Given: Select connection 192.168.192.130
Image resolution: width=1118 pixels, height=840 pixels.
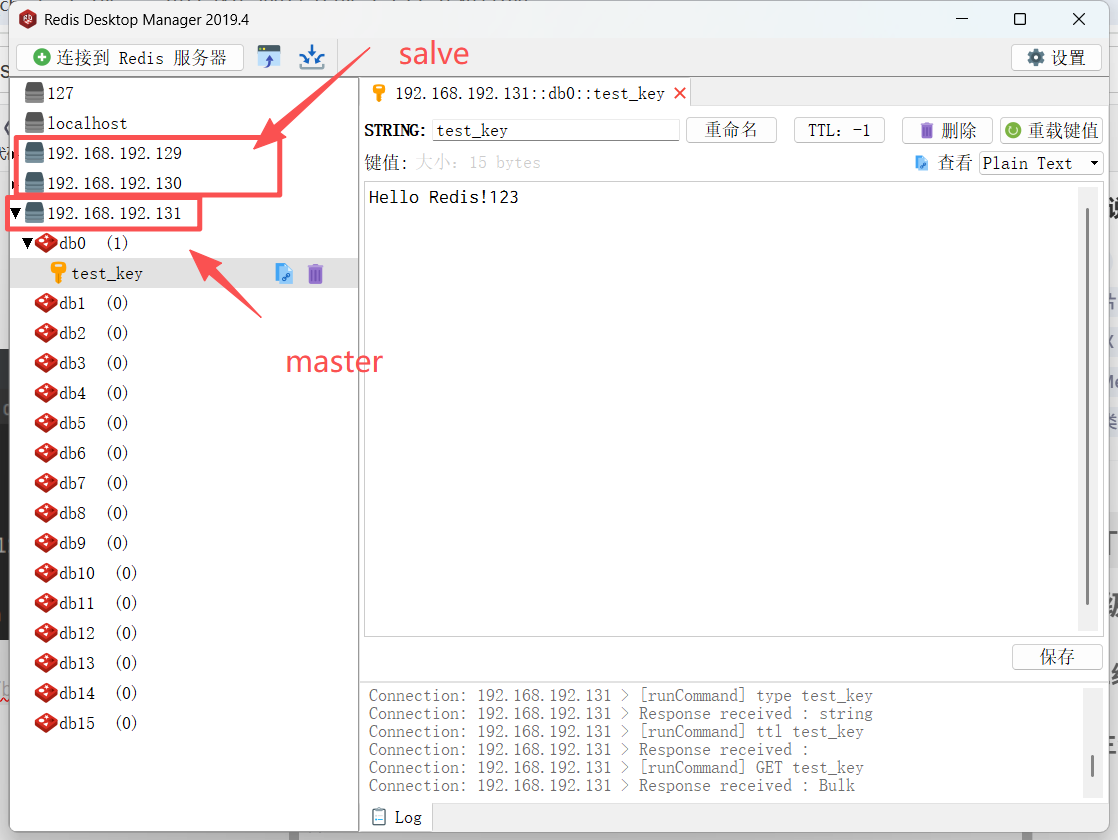Looking at the screenshot, I should tap(114, 183).
